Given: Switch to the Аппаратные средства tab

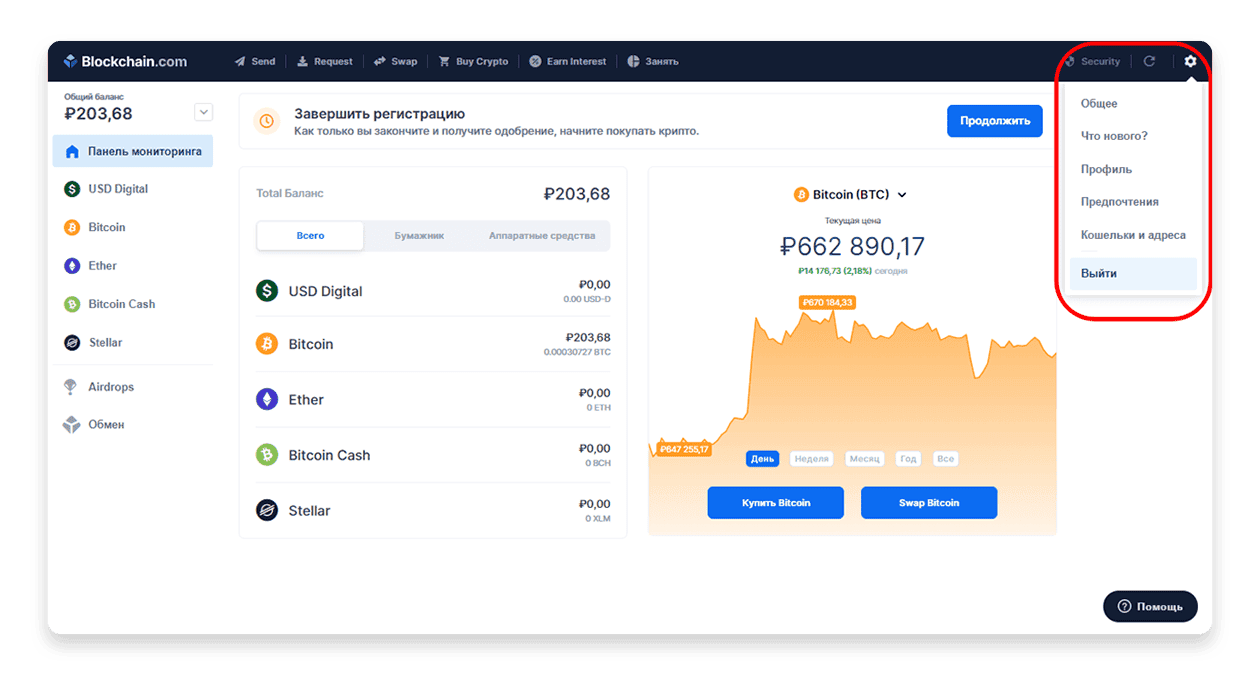Looking at the screenshot, I should pos(542,236).
